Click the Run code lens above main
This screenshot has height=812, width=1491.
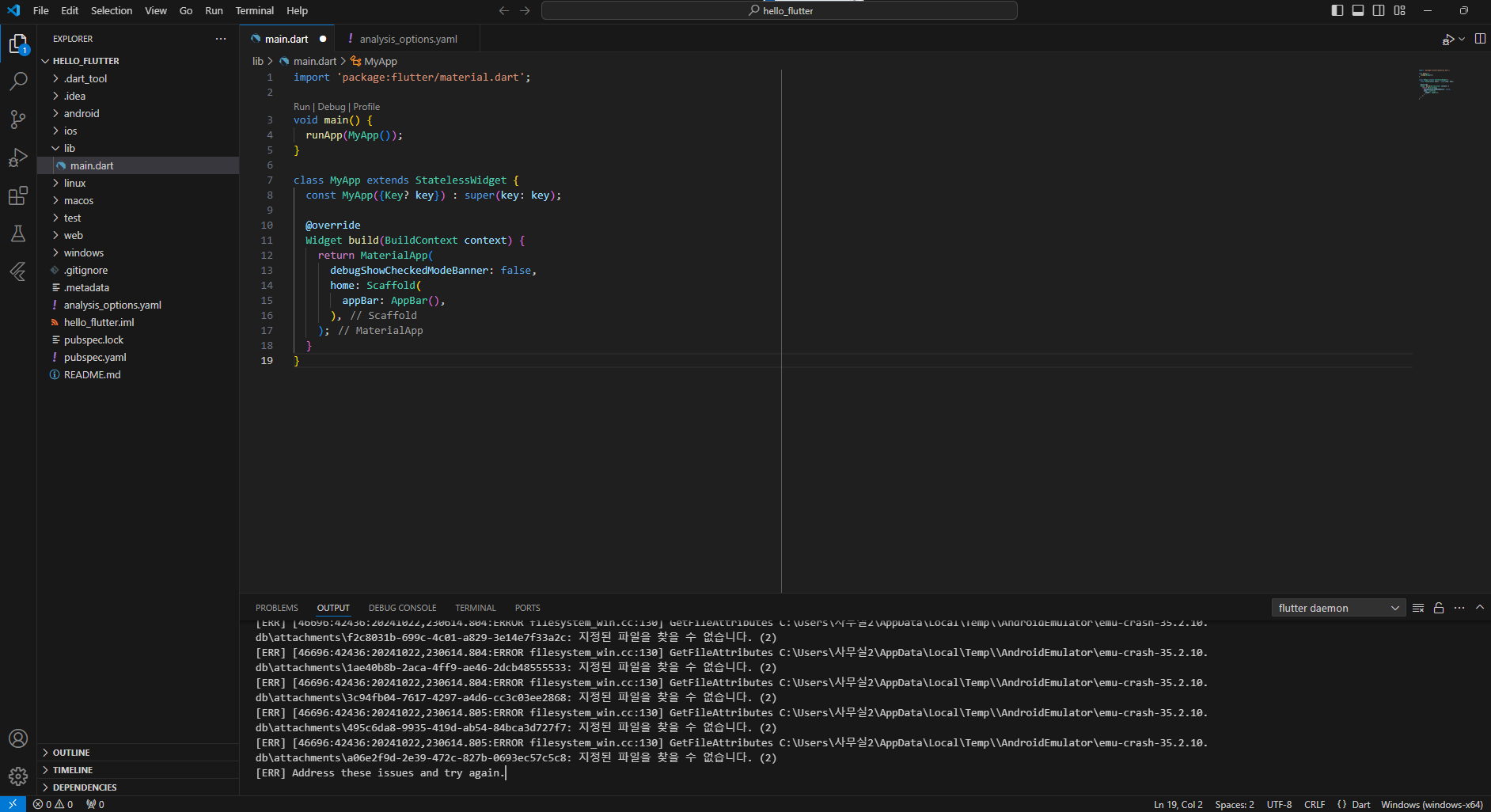[302, 107]
